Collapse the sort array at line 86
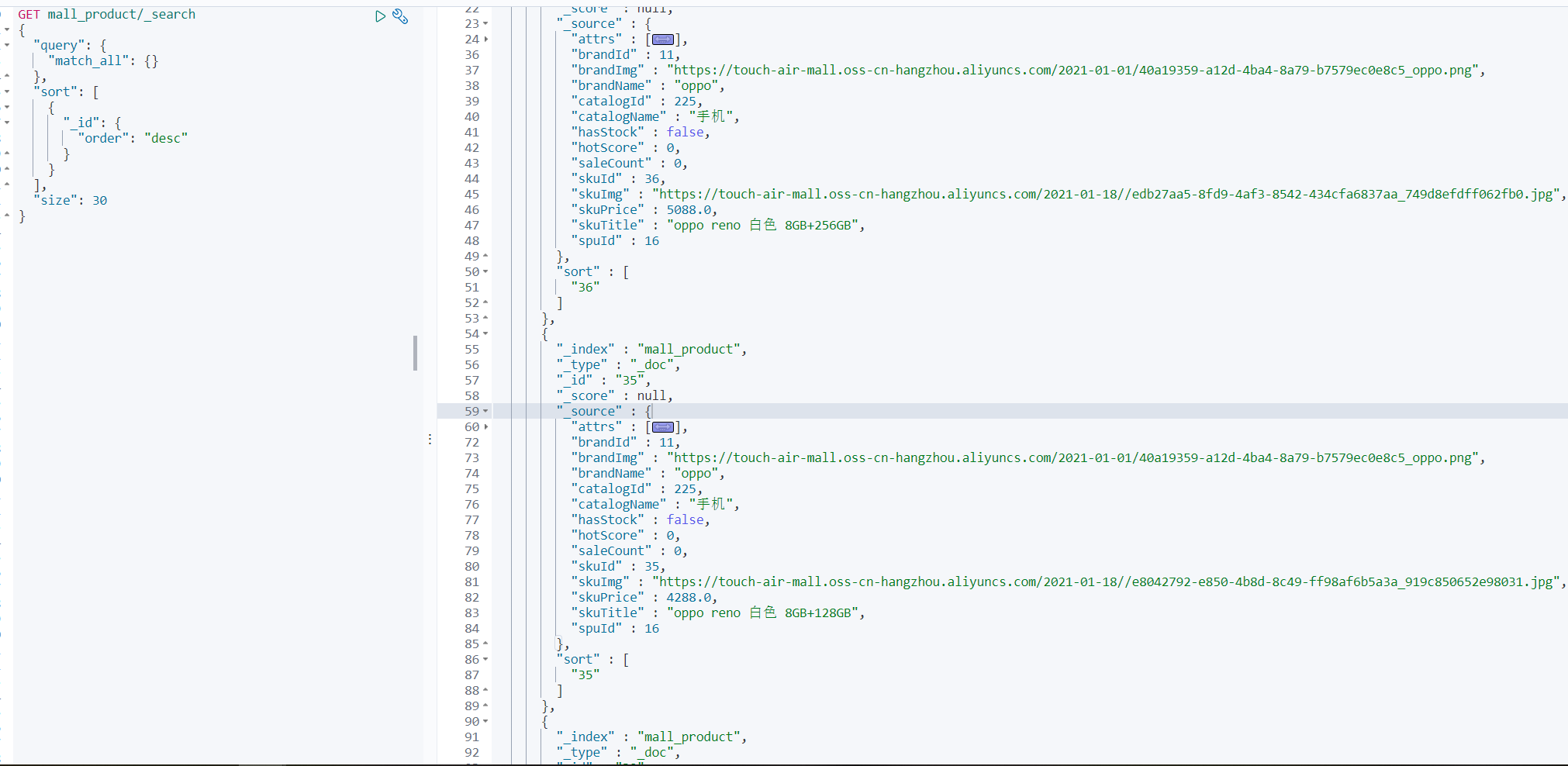This screenshot has height=766, width=1568. pos(486,660)
